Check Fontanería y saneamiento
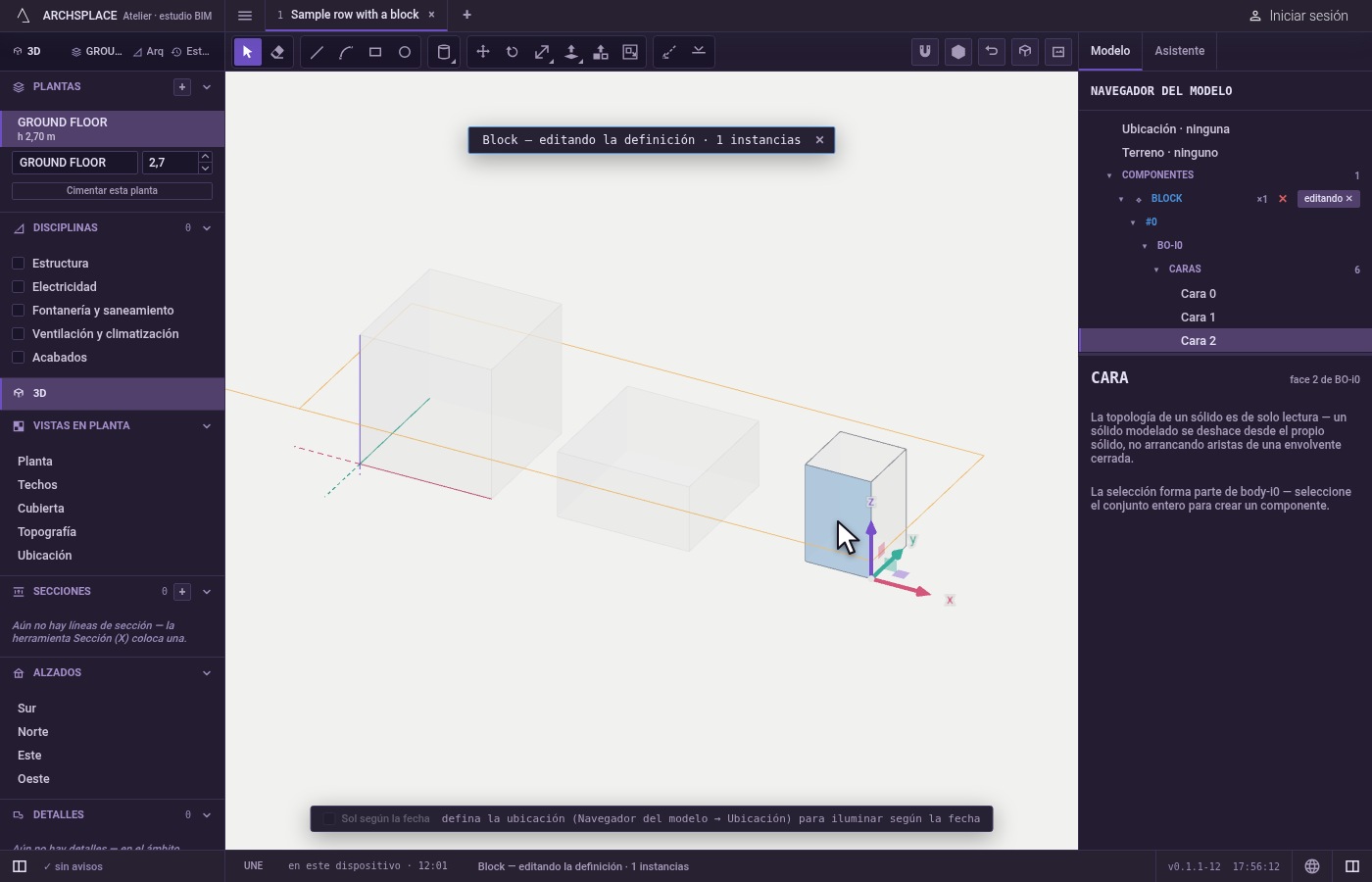Screen dimensions: 1372x882 pyautogui.click(x=18, y=311)
